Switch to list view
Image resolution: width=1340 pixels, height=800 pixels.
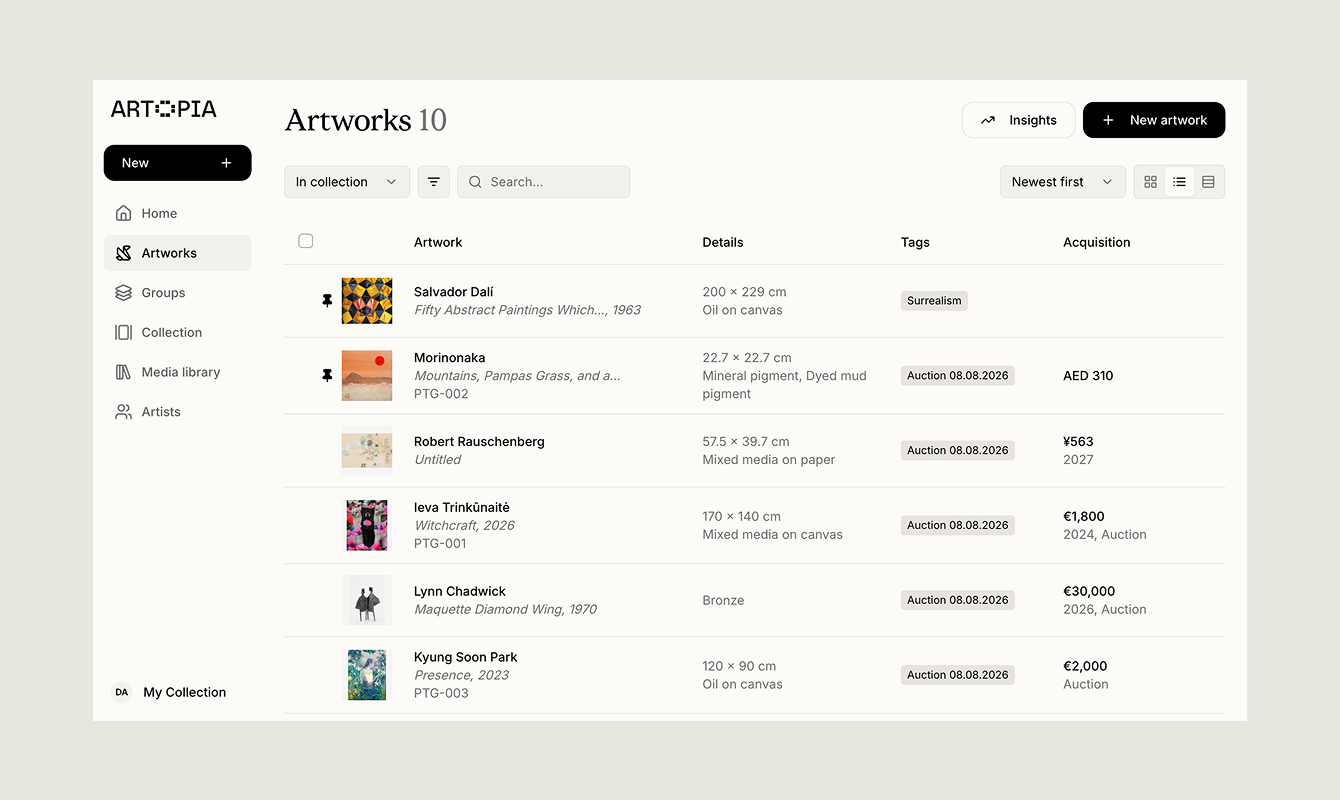1179,182
